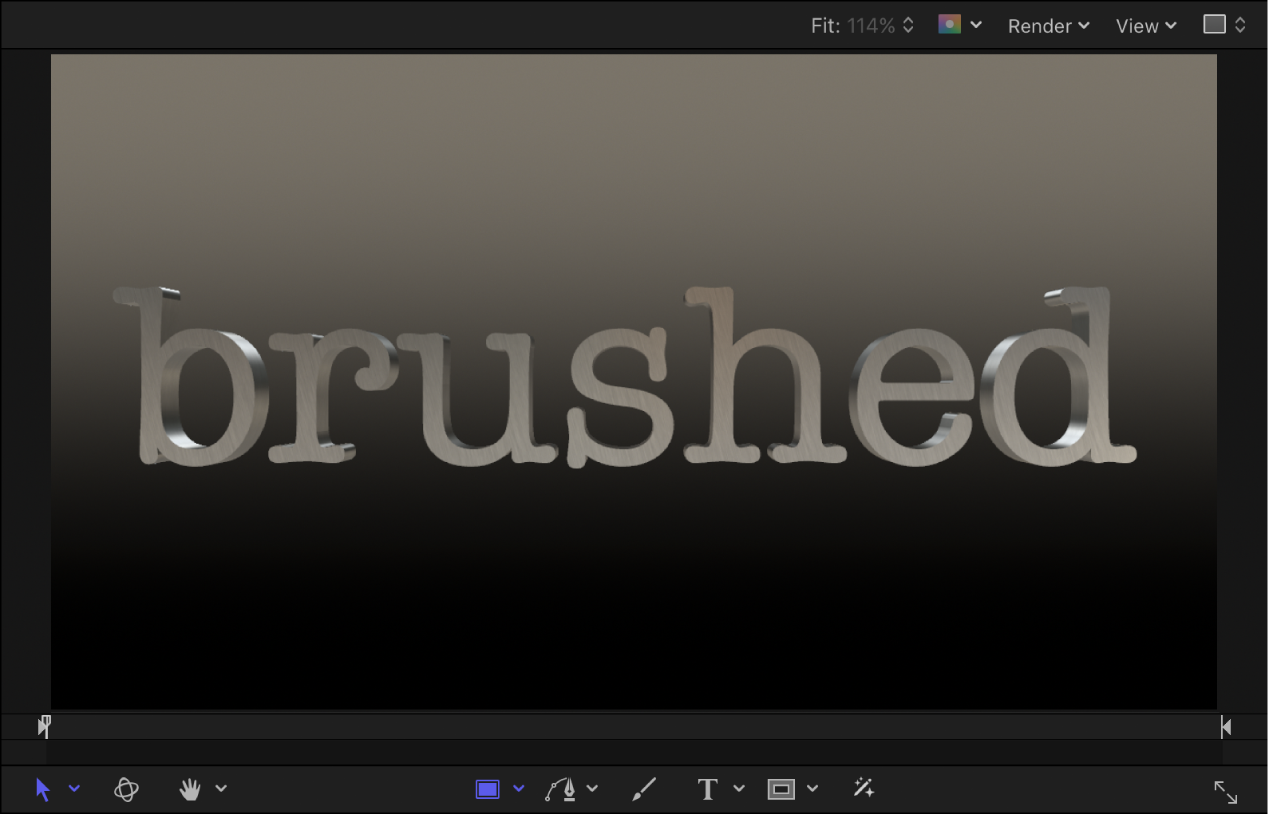Screen dimensions: 1270x814
Task: Pick the Bezier pen tool
Action: (563, 789)
